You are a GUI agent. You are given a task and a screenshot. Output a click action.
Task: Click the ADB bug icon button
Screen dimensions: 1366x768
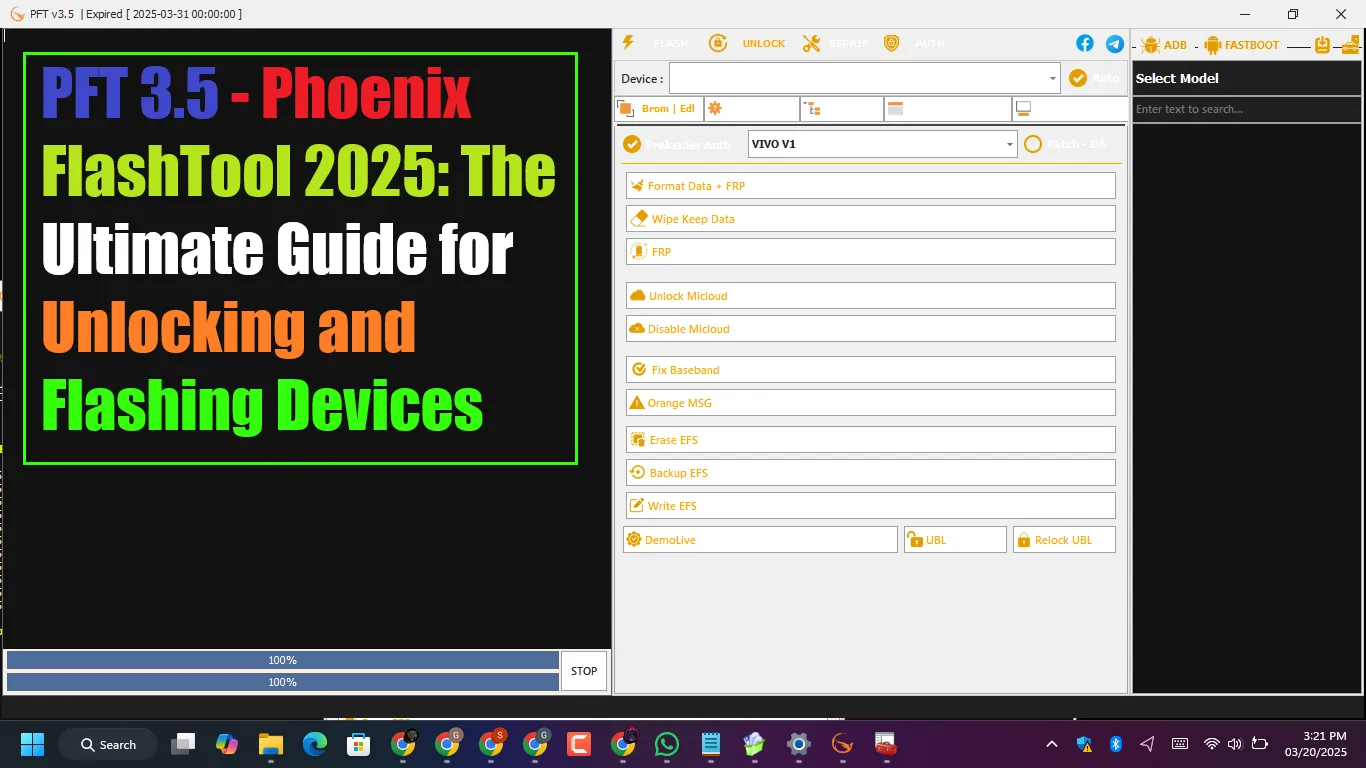(x=1164, y=45)
